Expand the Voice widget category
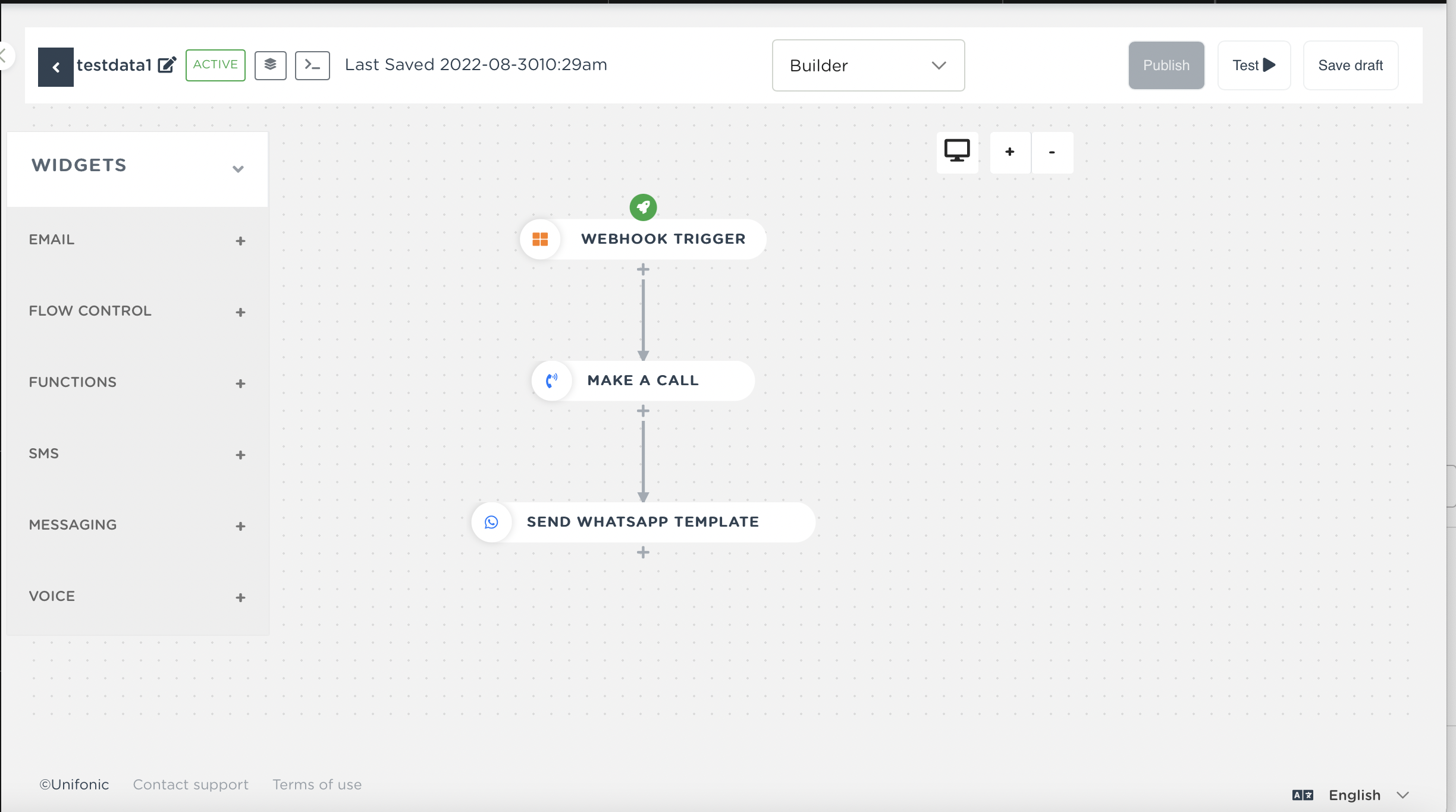The width and height of the screenshot is (1456, 812). pos(240,597)
